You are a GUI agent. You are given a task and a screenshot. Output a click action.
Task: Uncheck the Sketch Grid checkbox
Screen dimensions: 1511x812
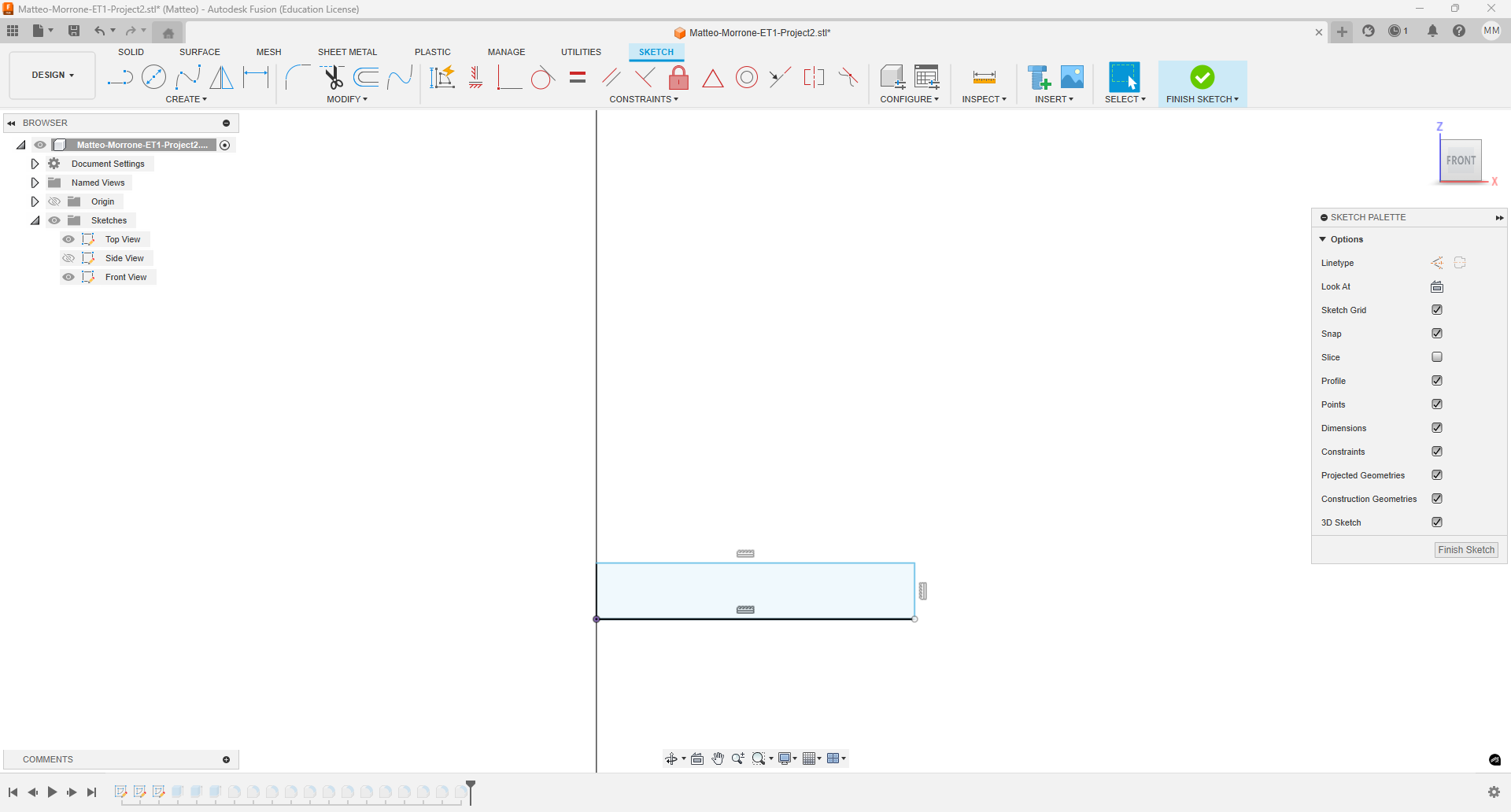(1437, 310)
